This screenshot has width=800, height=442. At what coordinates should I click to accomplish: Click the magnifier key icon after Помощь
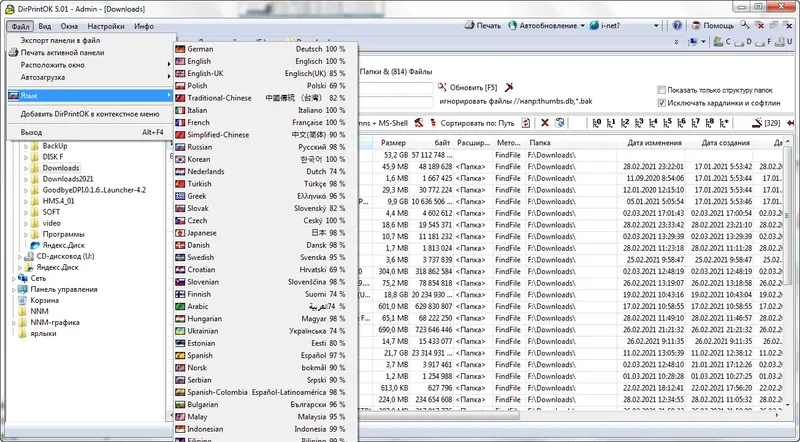click(745, 24)
